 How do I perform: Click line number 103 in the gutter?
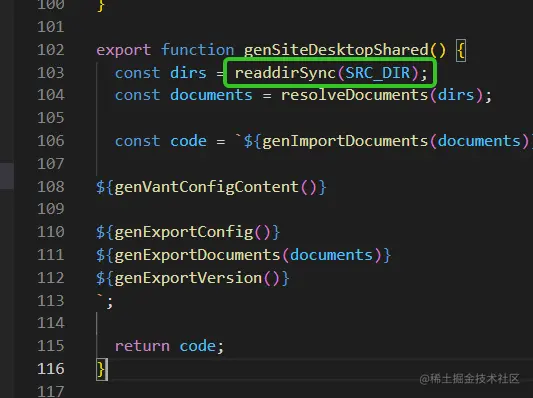pyautogui.click(x=51, y=73)
